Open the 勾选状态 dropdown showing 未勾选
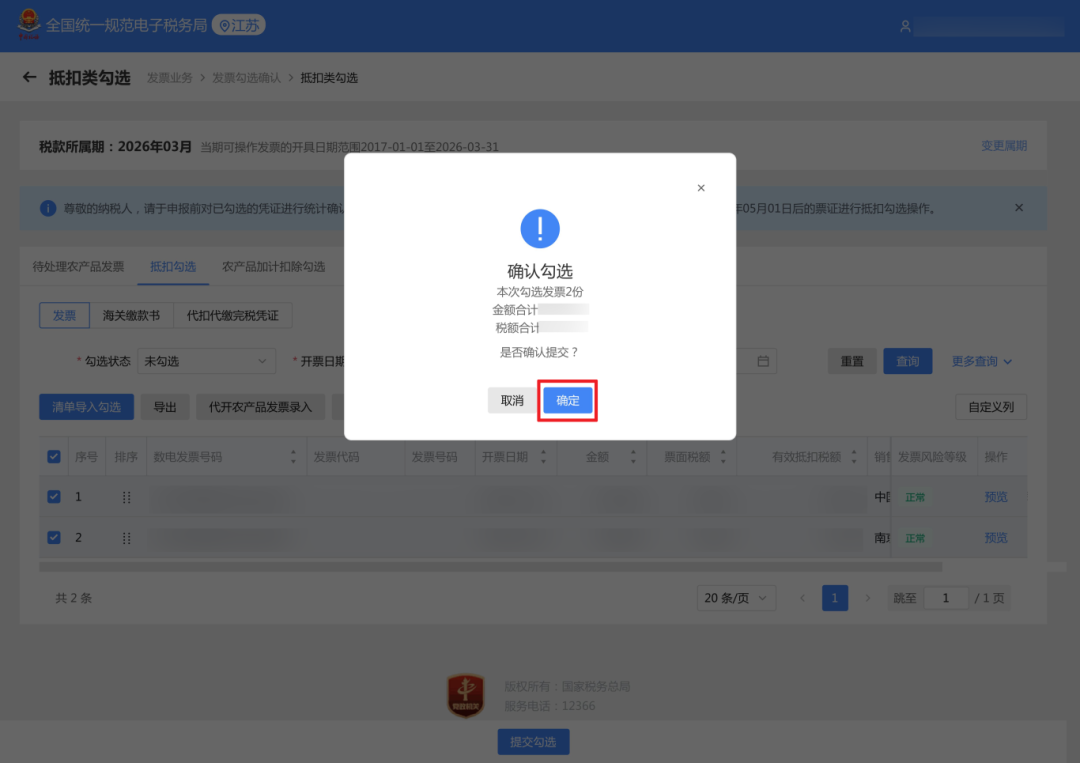The height and width of the screenshot is (763, 1080). [x=206, y=361]
